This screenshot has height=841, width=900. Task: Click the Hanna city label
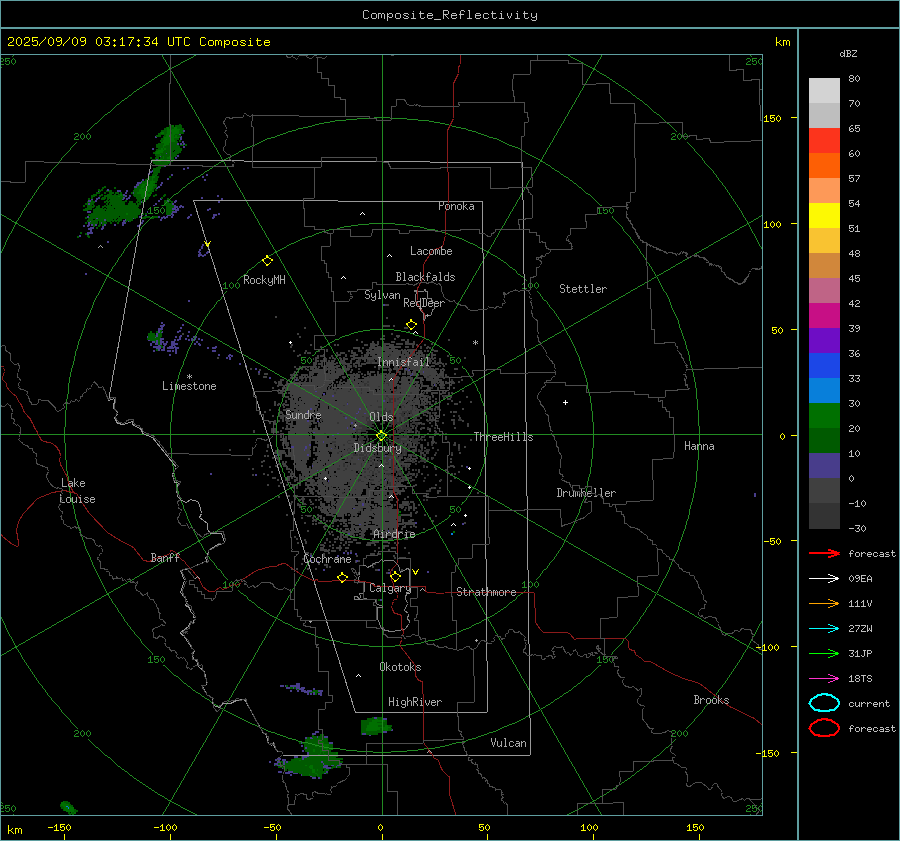point(699,446)
